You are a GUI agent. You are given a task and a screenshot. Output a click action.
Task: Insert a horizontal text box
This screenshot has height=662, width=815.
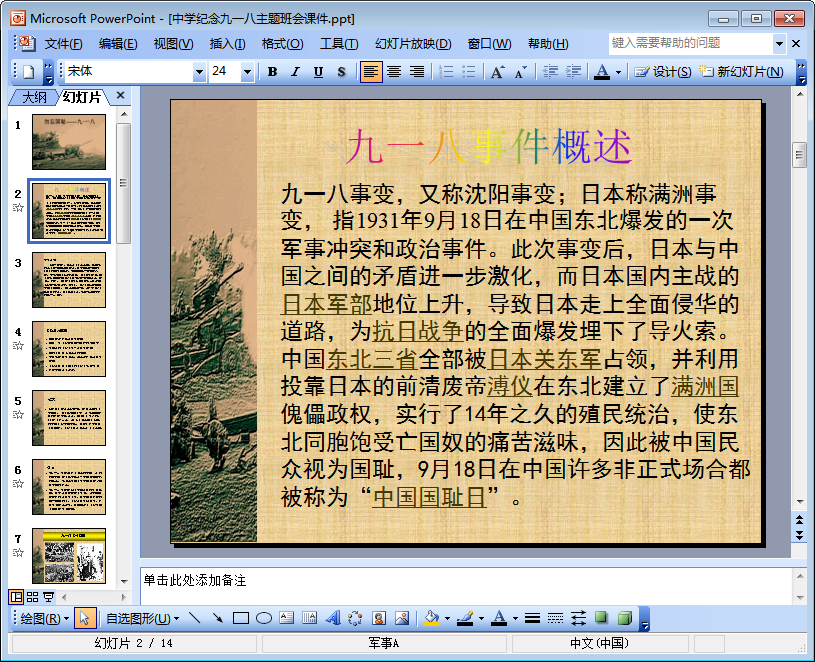click(286, 618)
